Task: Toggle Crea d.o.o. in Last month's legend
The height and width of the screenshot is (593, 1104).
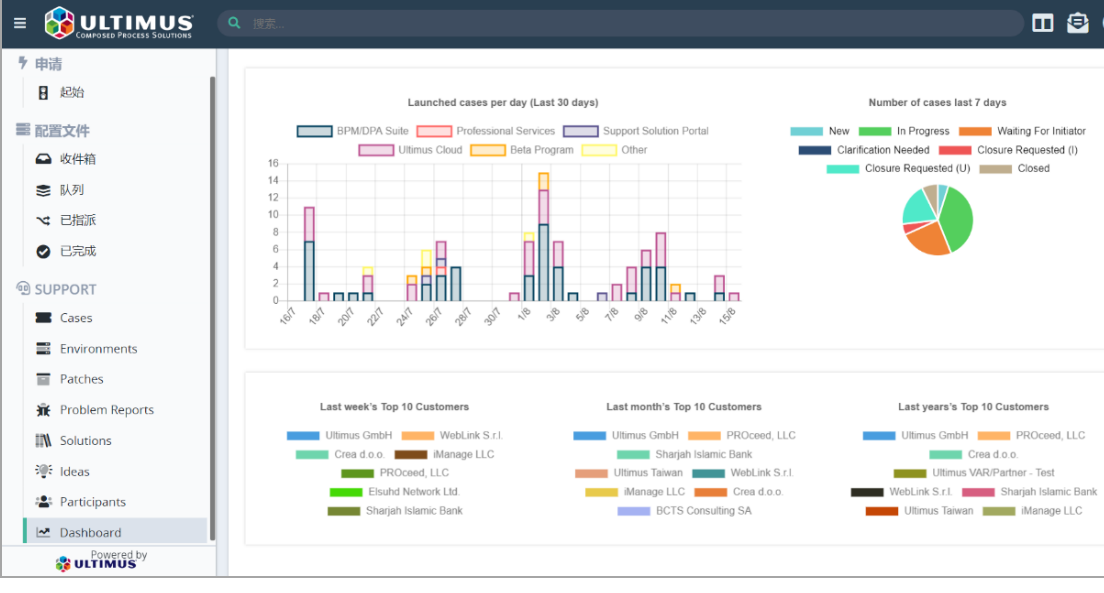Action: (x=739, y=492)
